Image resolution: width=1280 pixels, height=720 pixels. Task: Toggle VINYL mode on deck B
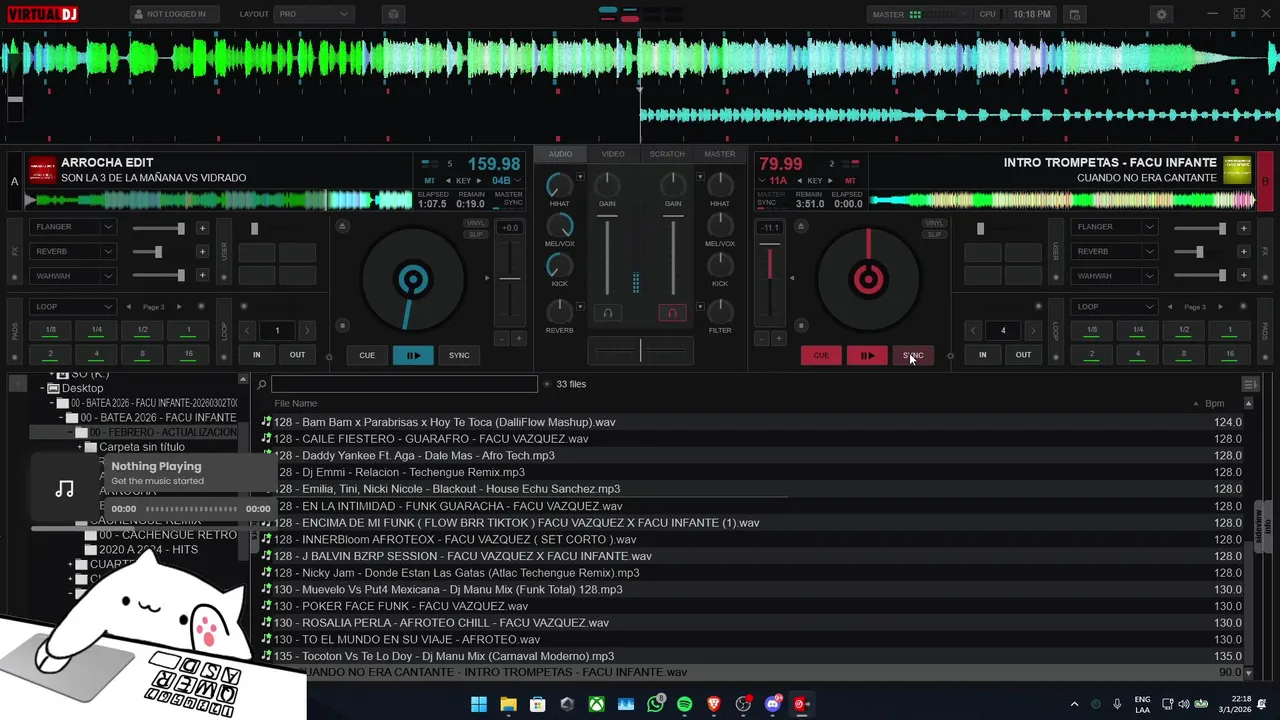click(934, 224)
